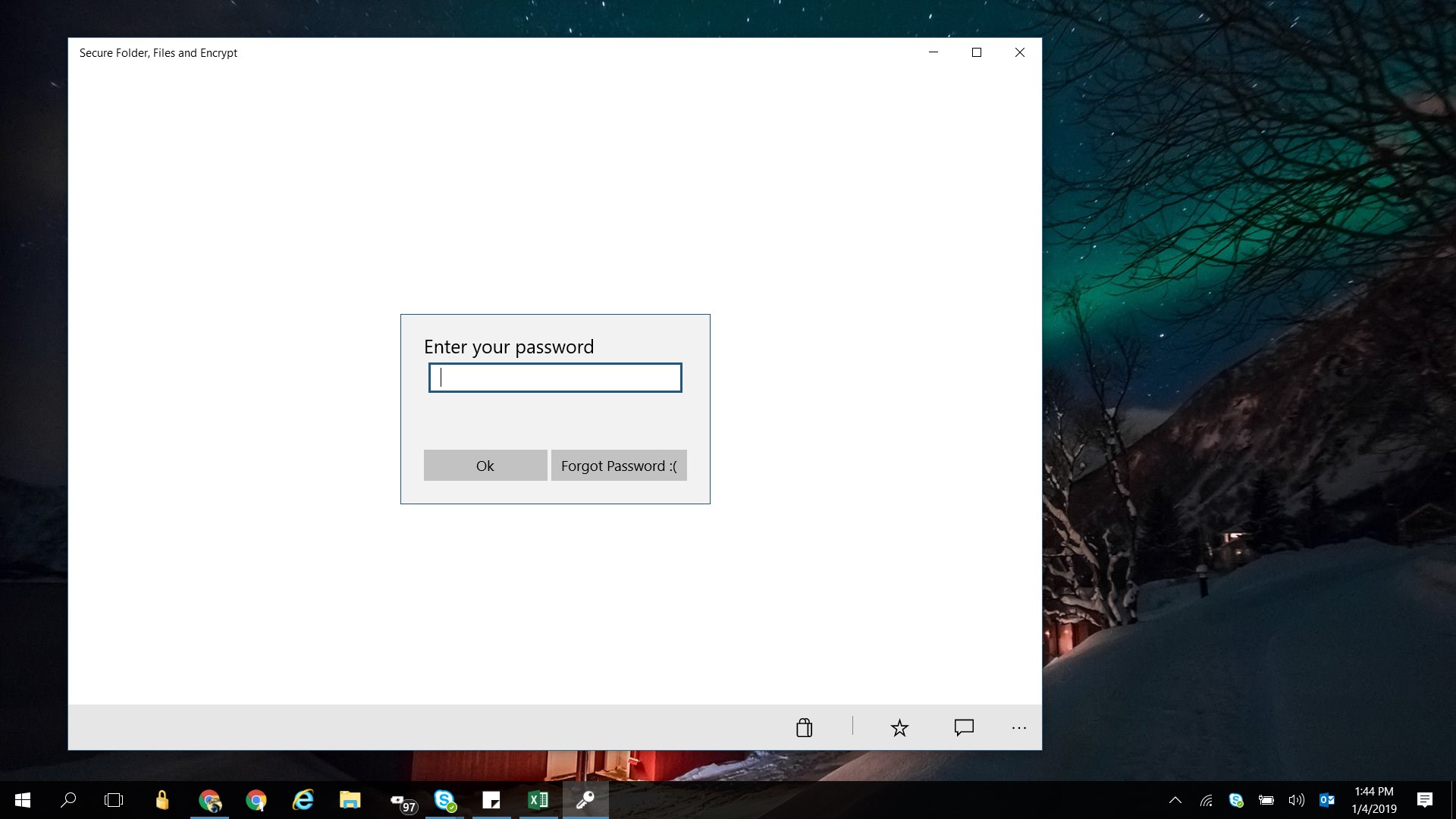Click the shopping bag store icon

804,728
